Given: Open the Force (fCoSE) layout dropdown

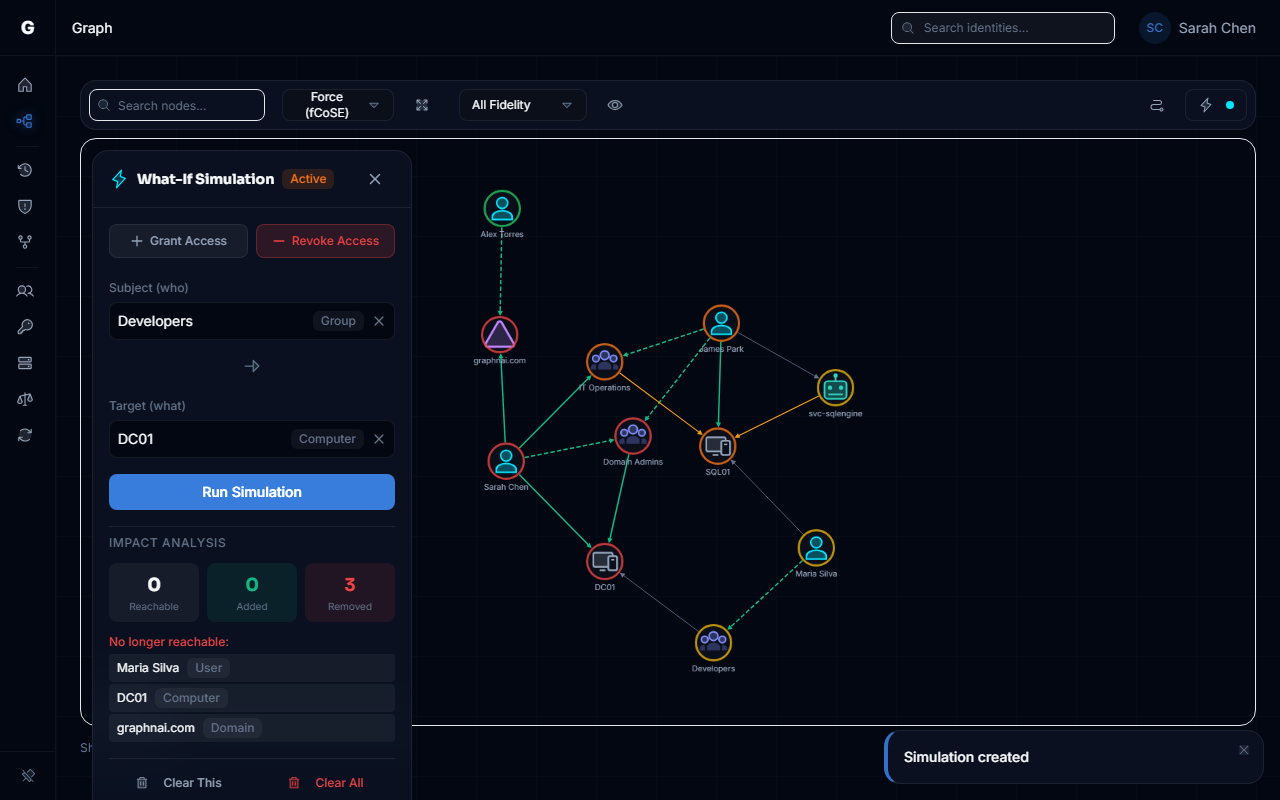Looking at the screenshot, I should tap(338, 104).
